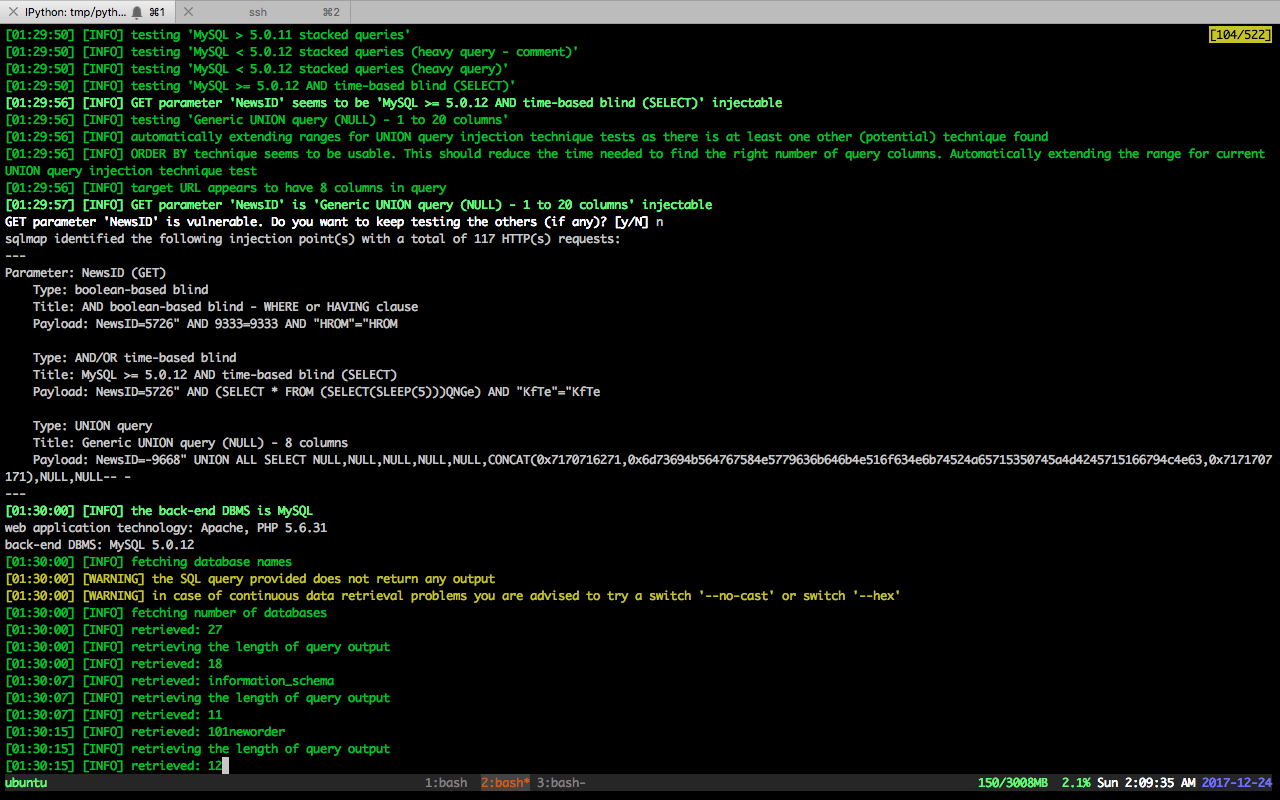The width and height of the screenshot is (1280, 800).
Task: Click 'retrieved: 27' log line
Action: (113, 630)
